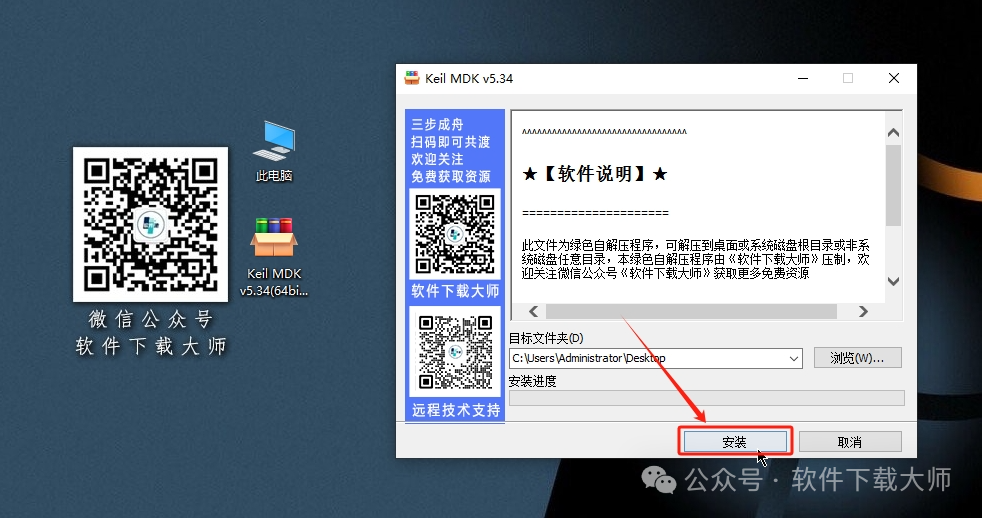The height and width of the screenshot is (518, 982).
Task: Click the horizontal scroll left arrow
Action: (534, 311)
